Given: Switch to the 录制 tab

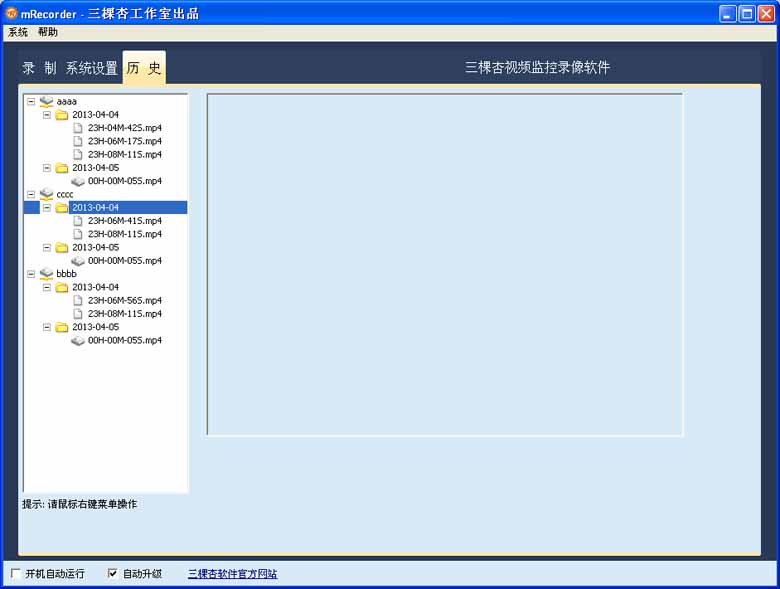Looking at the screenshot, I should click(39, 68).
